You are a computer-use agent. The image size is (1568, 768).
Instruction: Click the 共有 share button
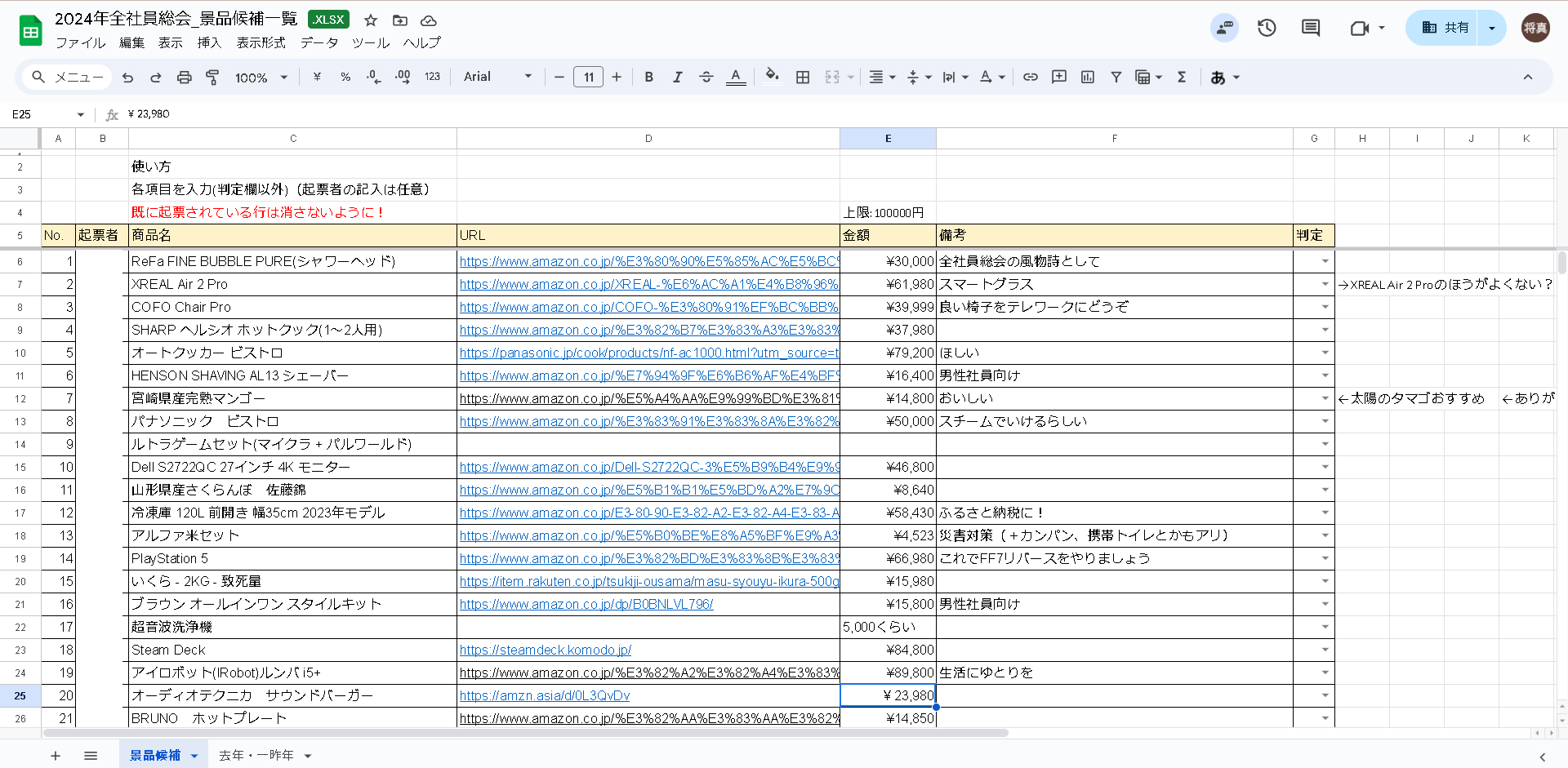coord(1445,28)
